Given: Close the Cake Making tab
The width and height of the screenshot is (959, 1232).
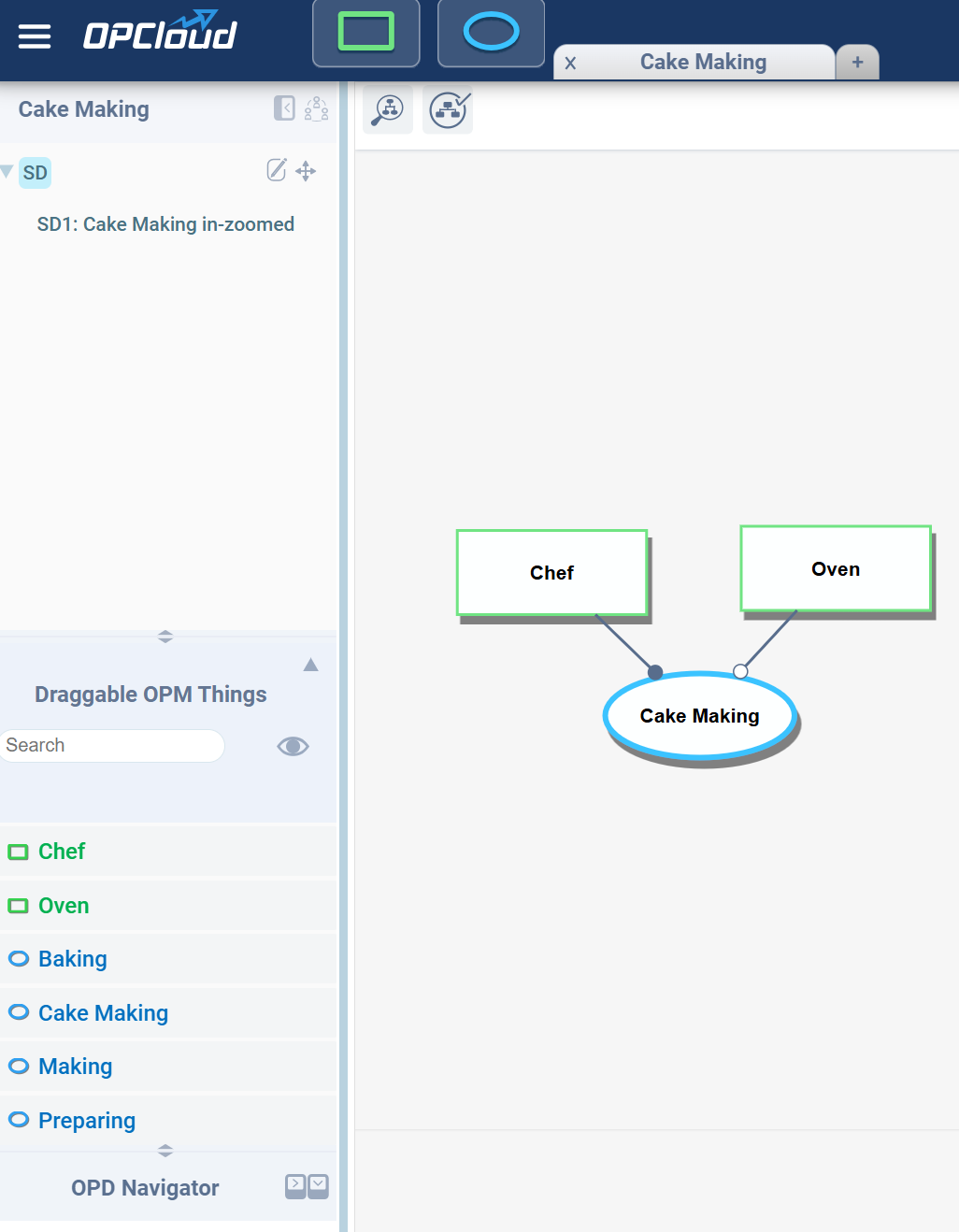Looking at the screenshot, I should (570, 64).
